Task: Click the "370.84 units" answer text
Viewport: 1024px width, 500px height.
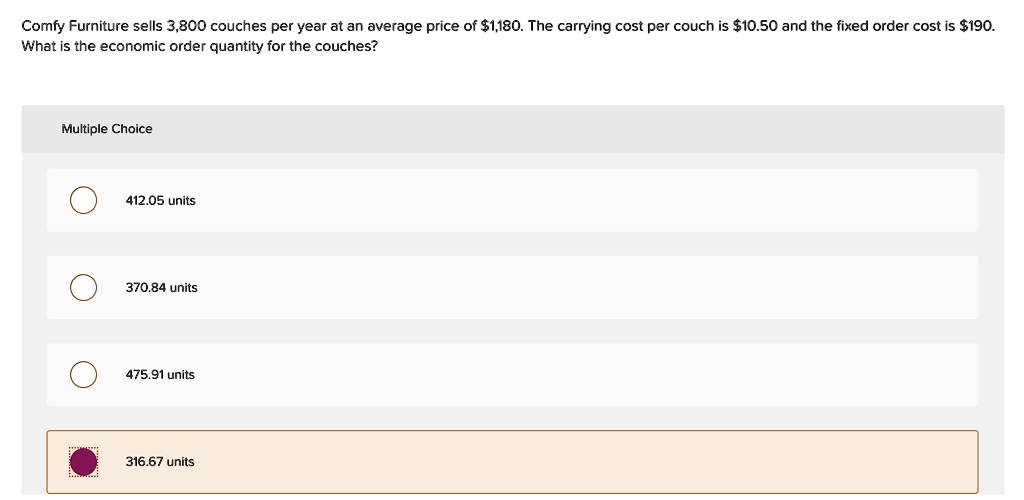Action: point(161,287)
